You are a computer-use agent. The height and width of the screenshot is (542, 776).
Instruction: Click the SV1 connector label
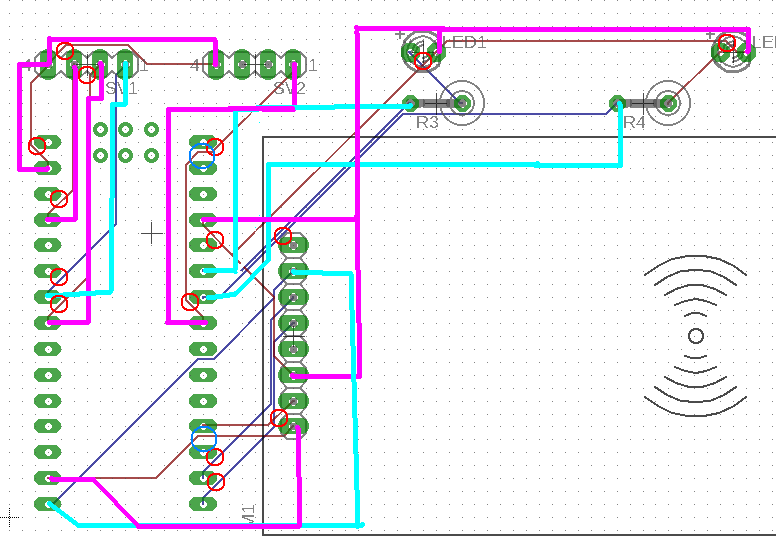[120, 89]
